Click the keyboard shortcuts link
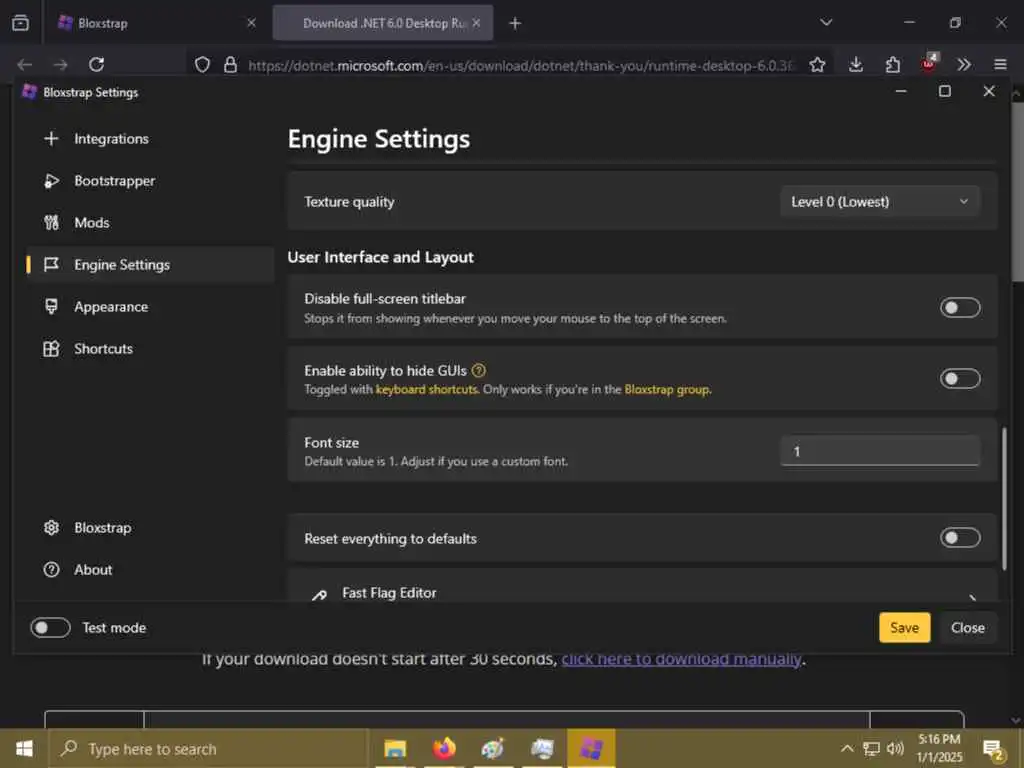The width and height of the screenshot is (1024, 768). (426, 390)
